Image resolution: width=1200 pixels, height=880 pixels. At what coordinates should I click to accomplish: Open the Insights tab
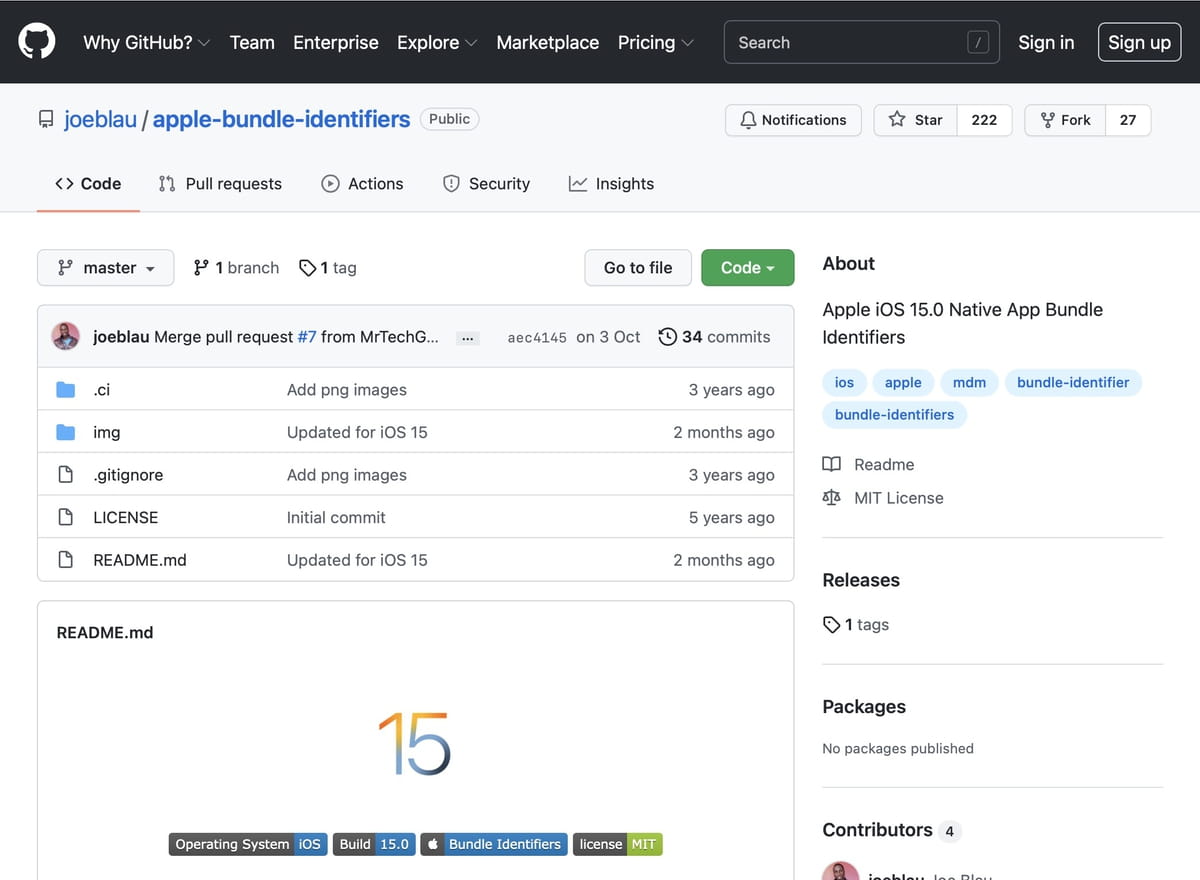point(611,184)
